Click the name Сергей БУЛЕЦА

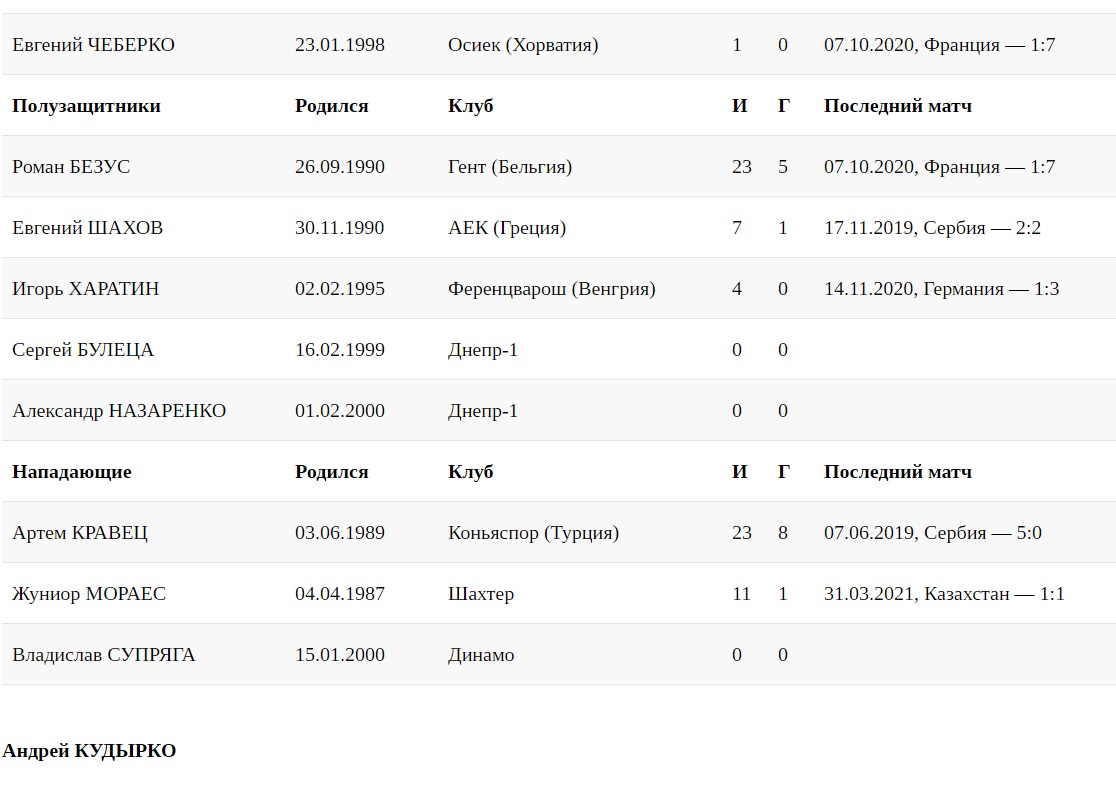pyautogui.click(x=83, y=350)
